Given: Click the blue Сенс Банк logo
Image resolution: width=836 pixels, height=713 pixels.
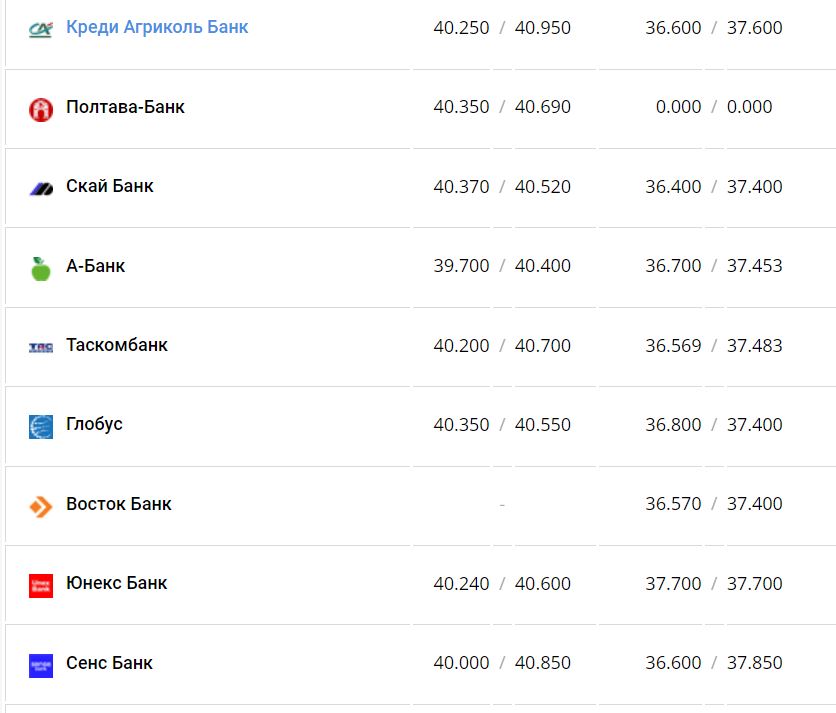Looking at the screenshot, I should coord(41,665).
